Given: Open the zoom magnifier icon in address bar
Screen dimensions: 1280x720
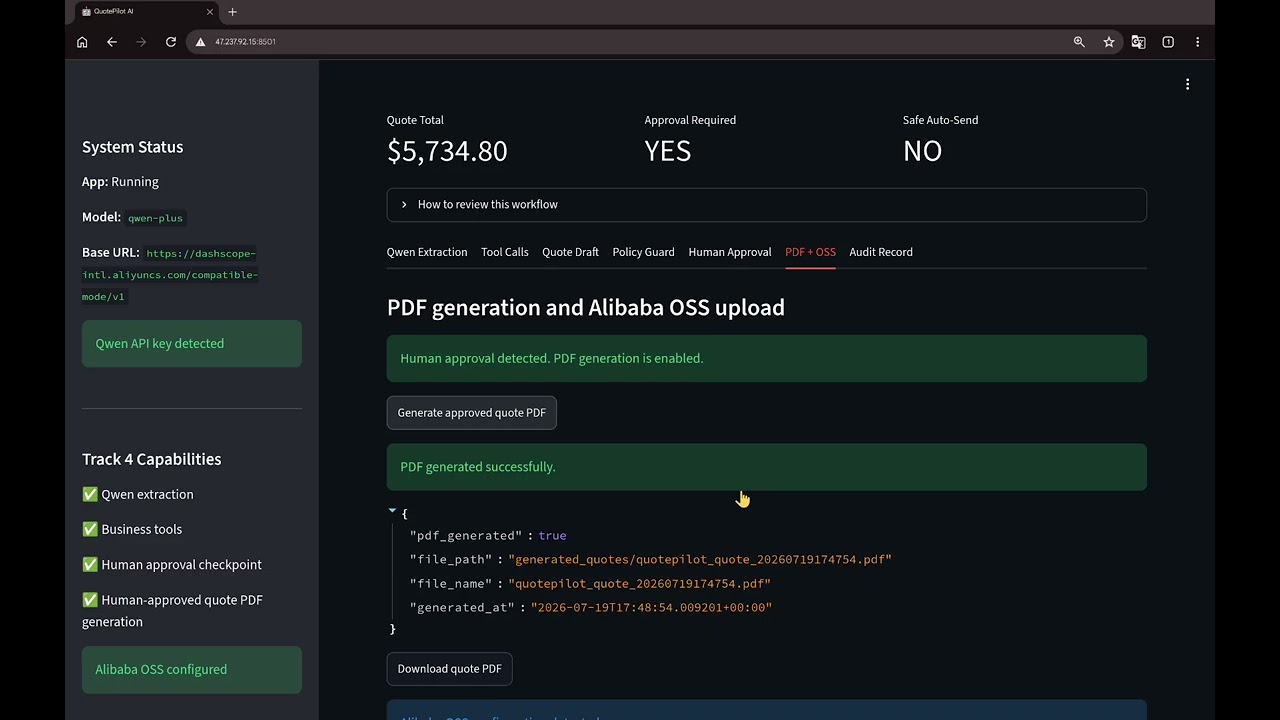Looking at the screenshot, I should tap(1079, 42).
